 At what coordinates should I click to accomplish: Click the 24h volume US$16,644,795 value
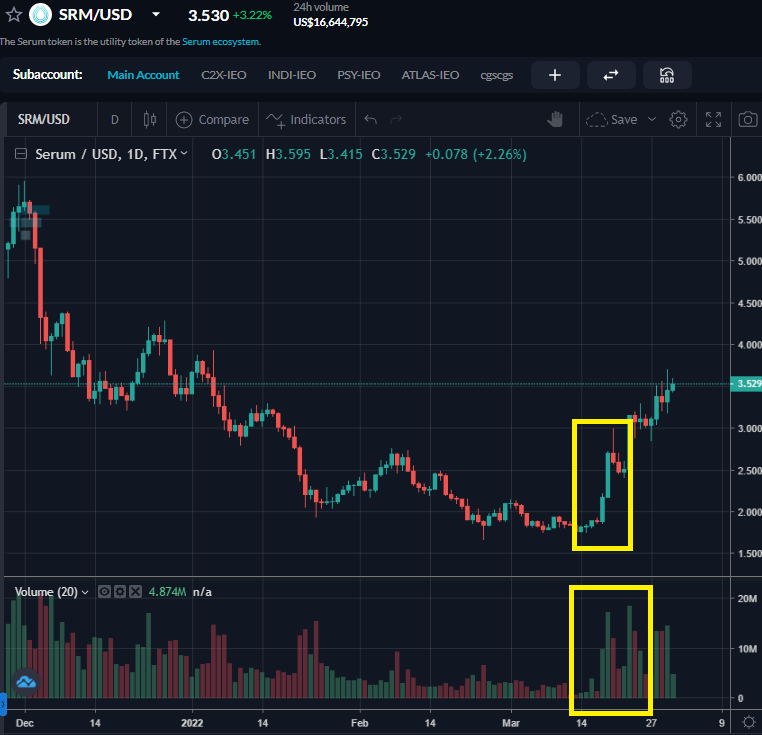click(330, 22)
